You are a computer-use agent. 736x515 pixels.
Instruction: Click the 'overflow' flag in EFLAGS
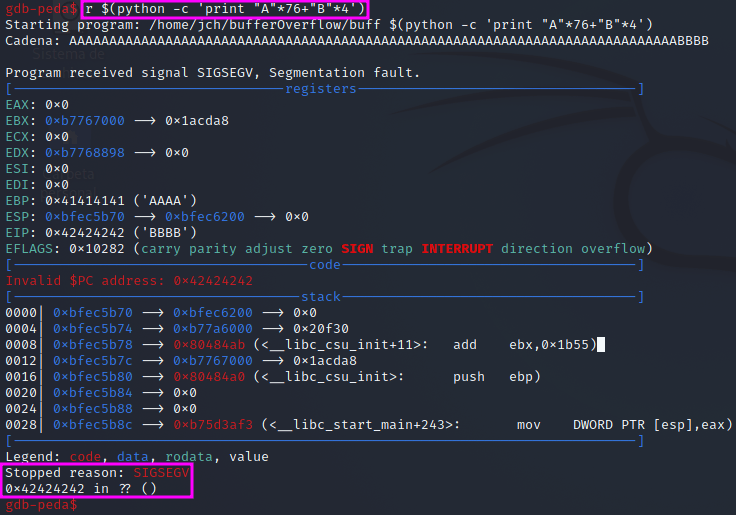[613, 249]
